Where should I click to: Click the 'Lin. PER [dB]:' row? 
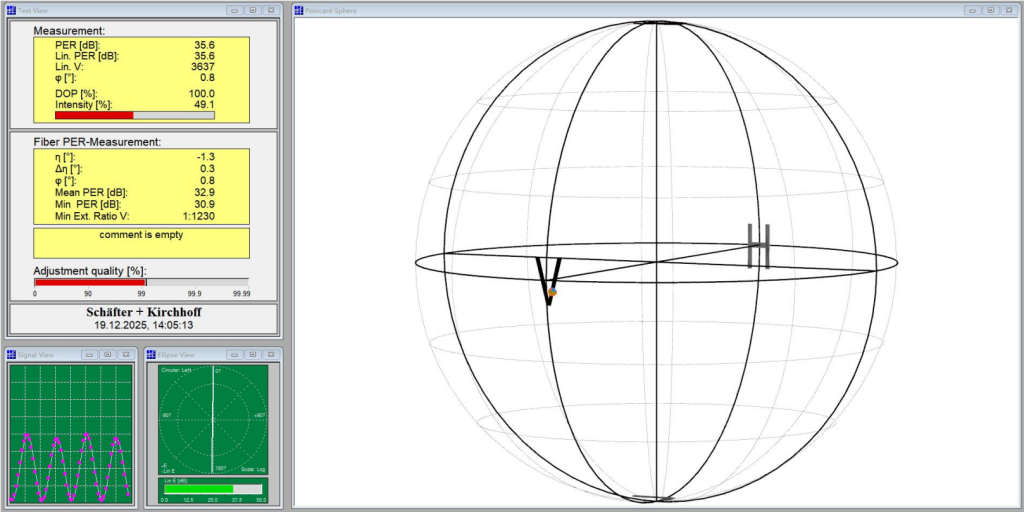tap(135, 56)
